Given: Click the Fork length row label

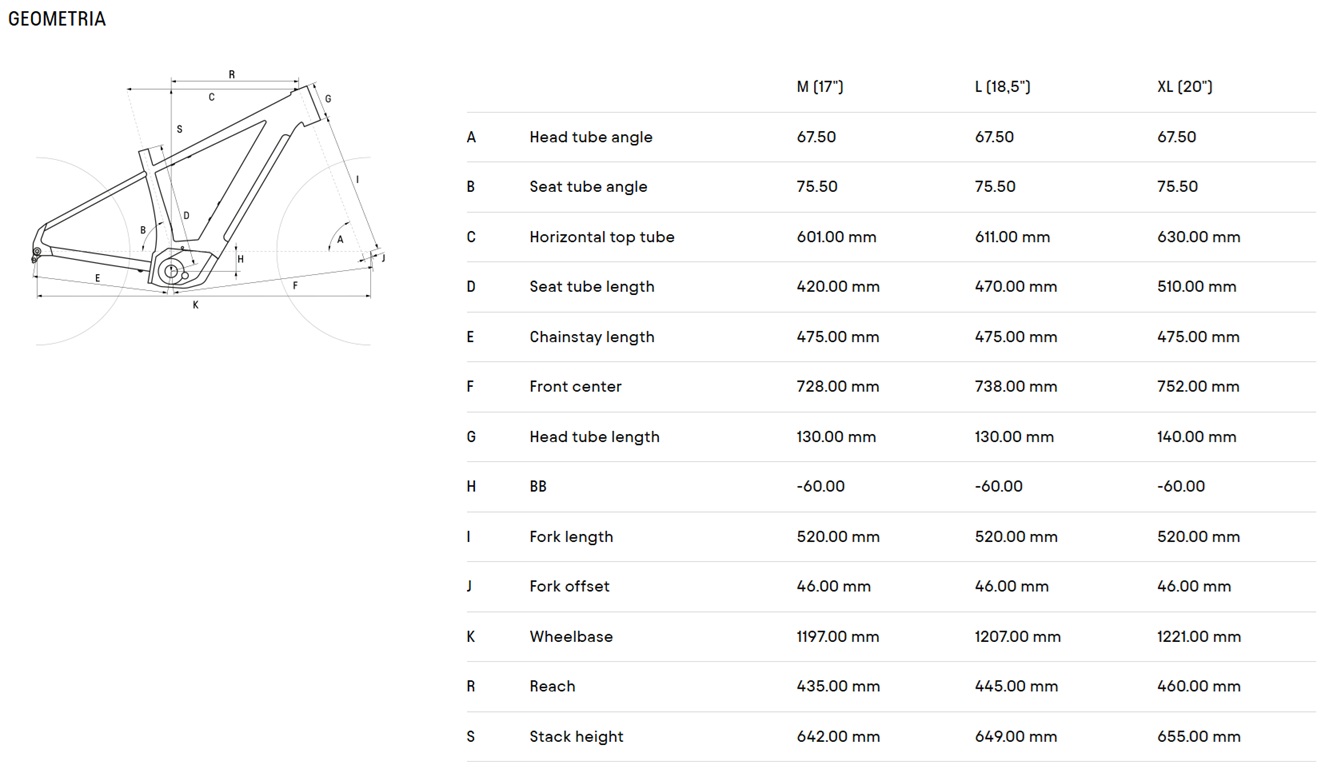Looking at the screenshot, I should pos(571,537).
